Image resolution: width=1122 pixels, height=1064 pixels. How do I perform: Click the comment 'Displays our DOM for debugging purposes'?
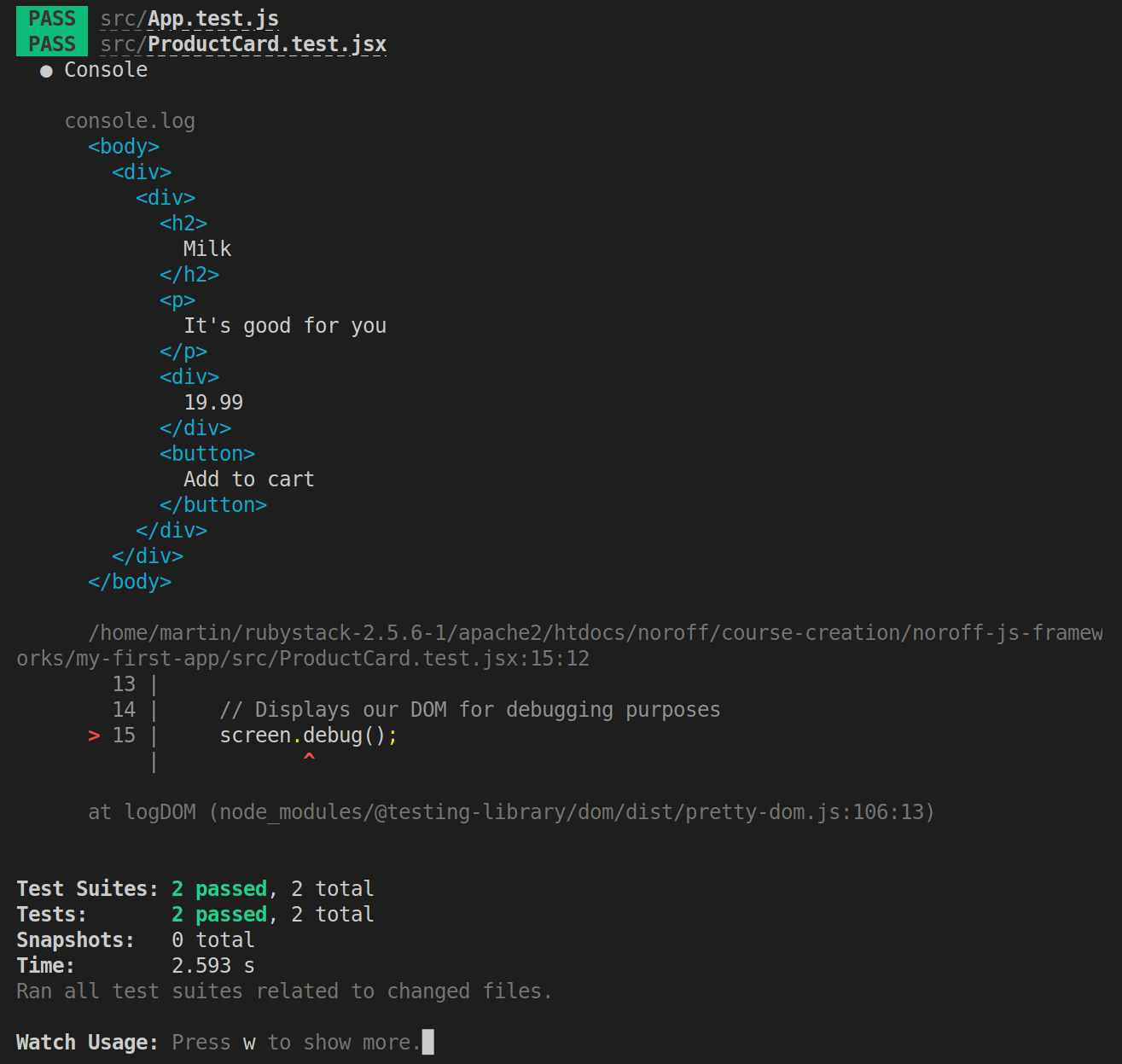(x=470, y=710)
